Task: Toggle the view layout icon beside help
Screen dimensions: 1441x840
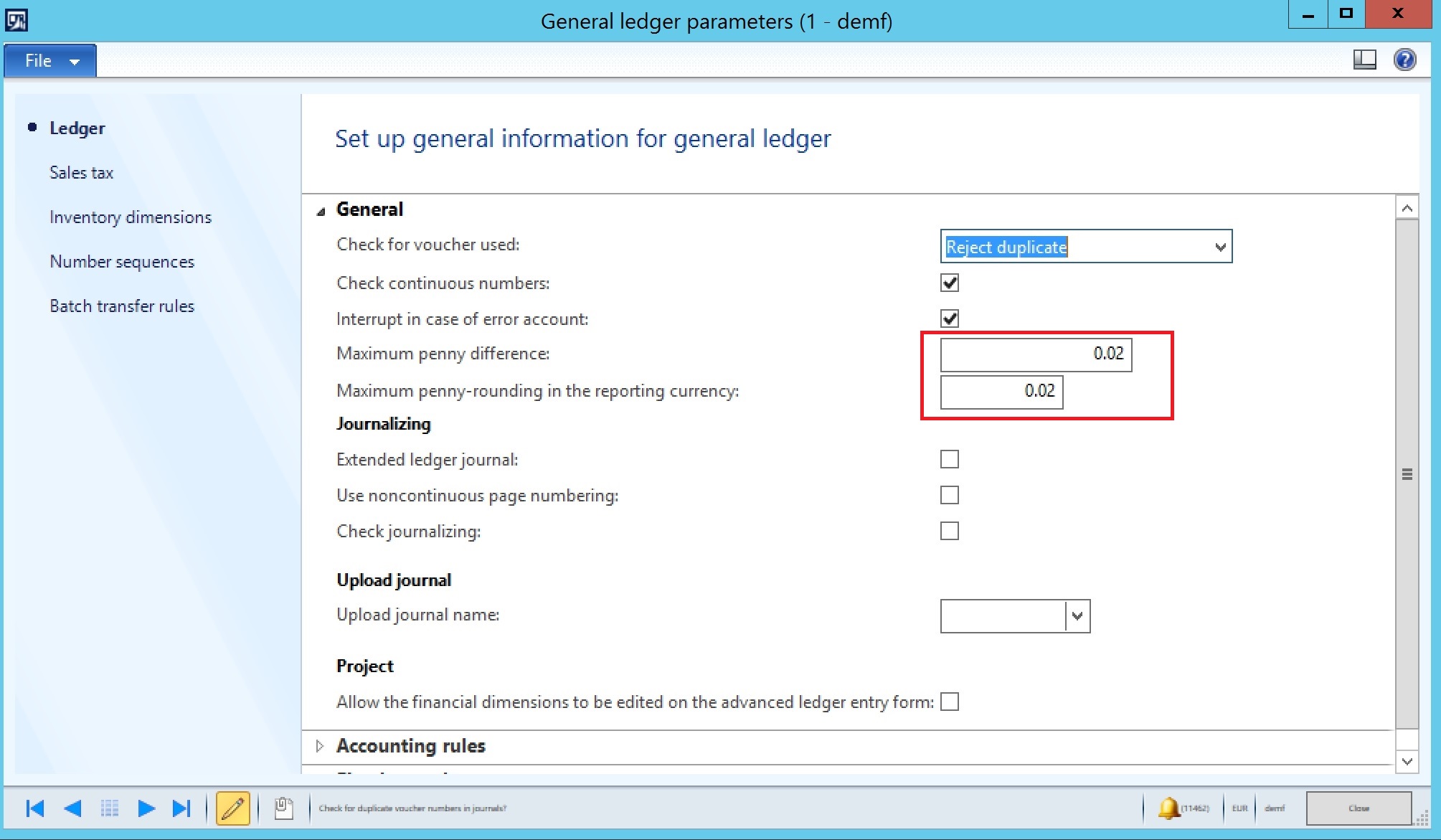Action: pos(1364,60)
